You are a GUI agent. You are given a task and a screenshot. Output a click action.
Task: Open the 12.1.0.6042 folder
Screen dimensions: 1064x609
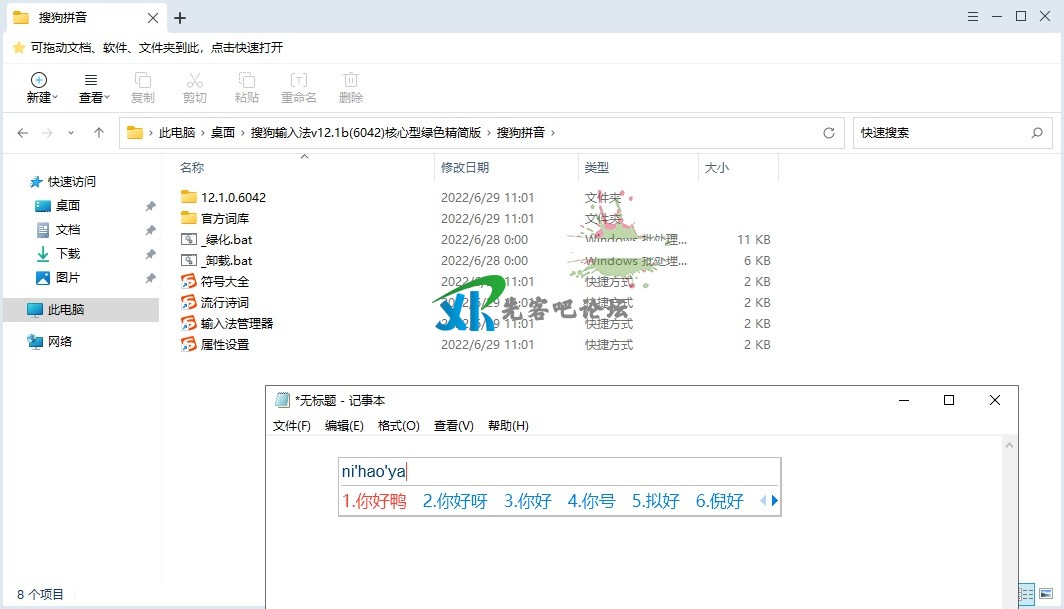pos(232,198)
